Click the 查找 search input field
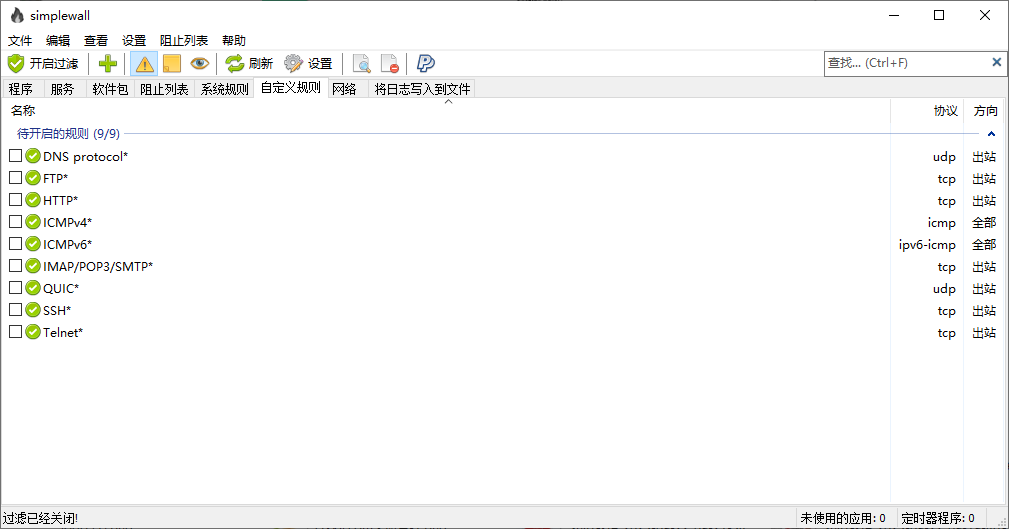1009x529 pixels. (x=905, y=63)
